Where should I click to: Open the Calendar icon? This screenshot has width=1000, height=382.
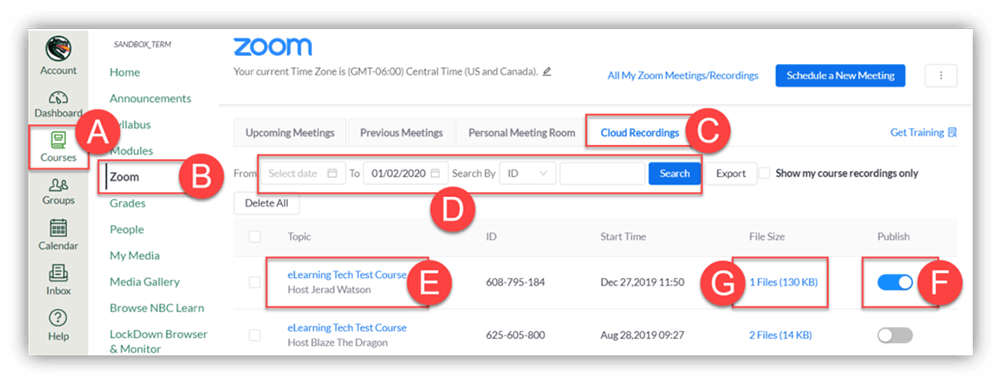coord(58,227)
